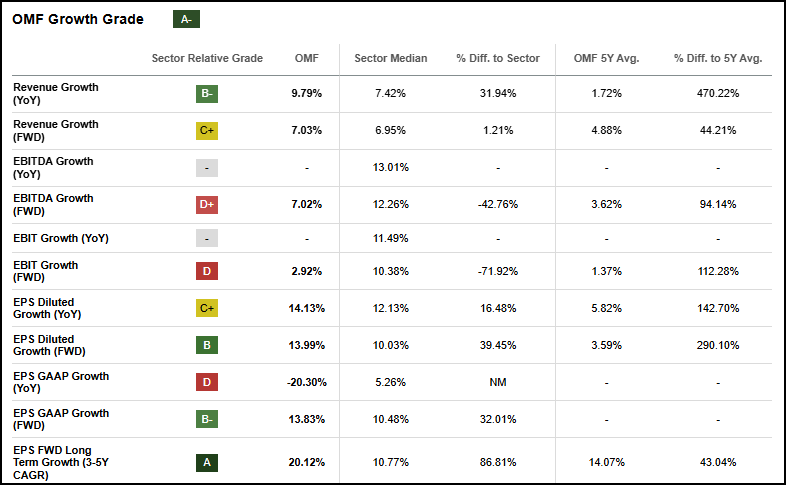The image size is (786, 485).
Task: Click the B- badge for EPS GAAP Growth (FWD)
Action: tap(207, 420)
